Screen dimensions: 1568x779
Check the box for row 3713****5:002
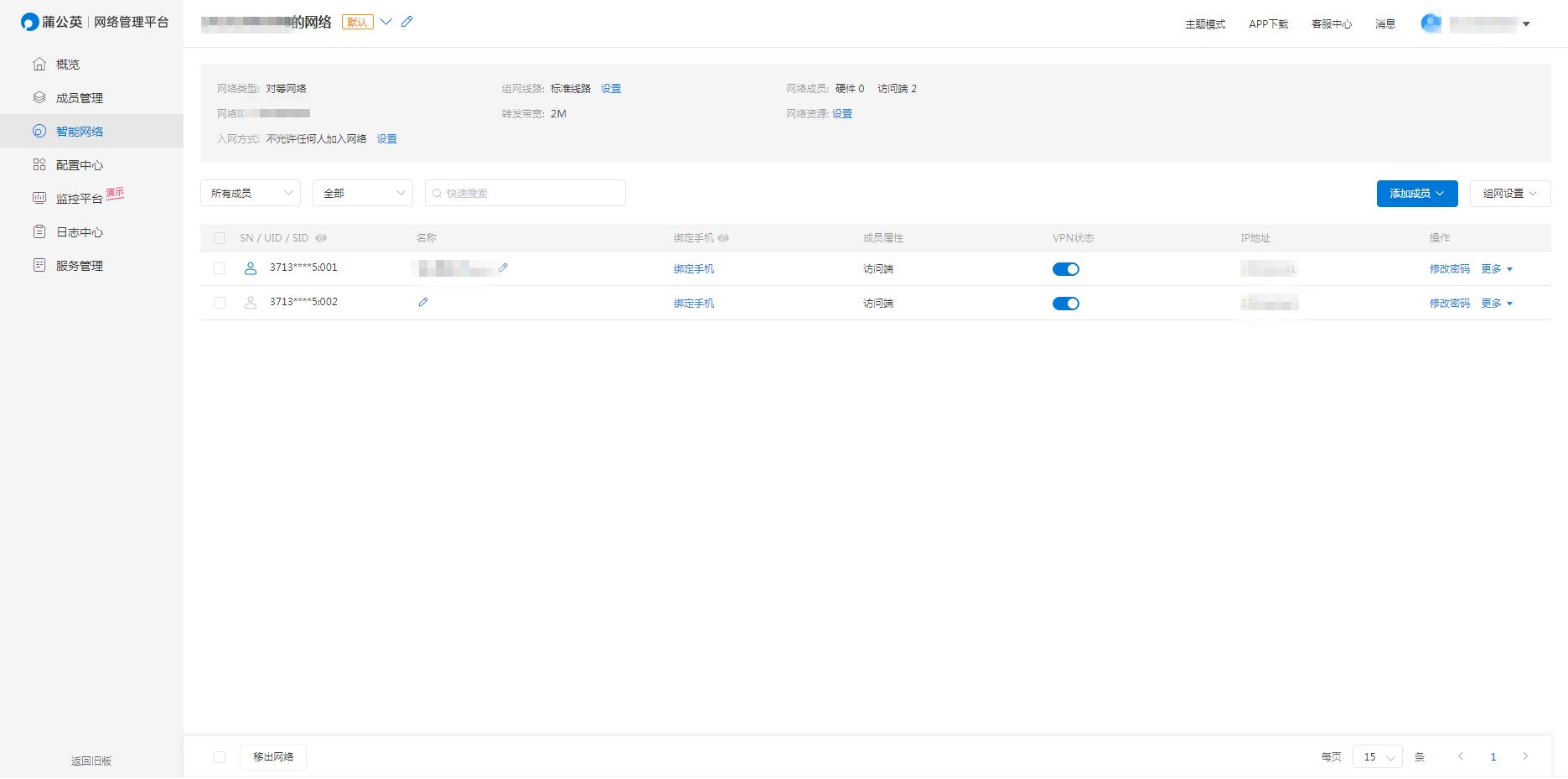click(220, 303)
